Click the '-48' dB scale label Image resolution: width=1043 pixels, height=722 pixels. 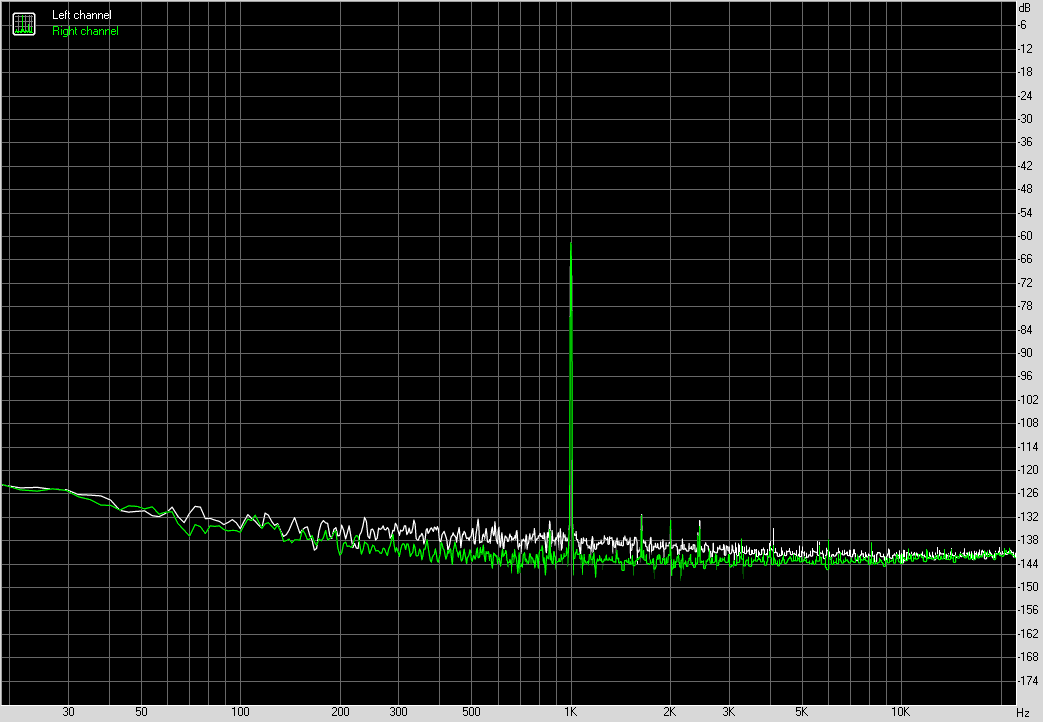[1026, 189]
